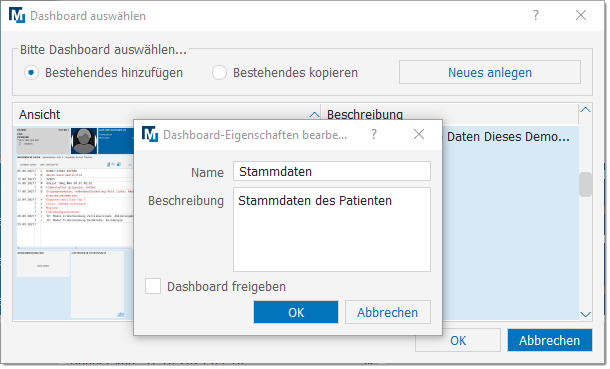Click the Beschreibung column header
The height and width of the screenshot is (369, 610).
(x=450, y=114)
